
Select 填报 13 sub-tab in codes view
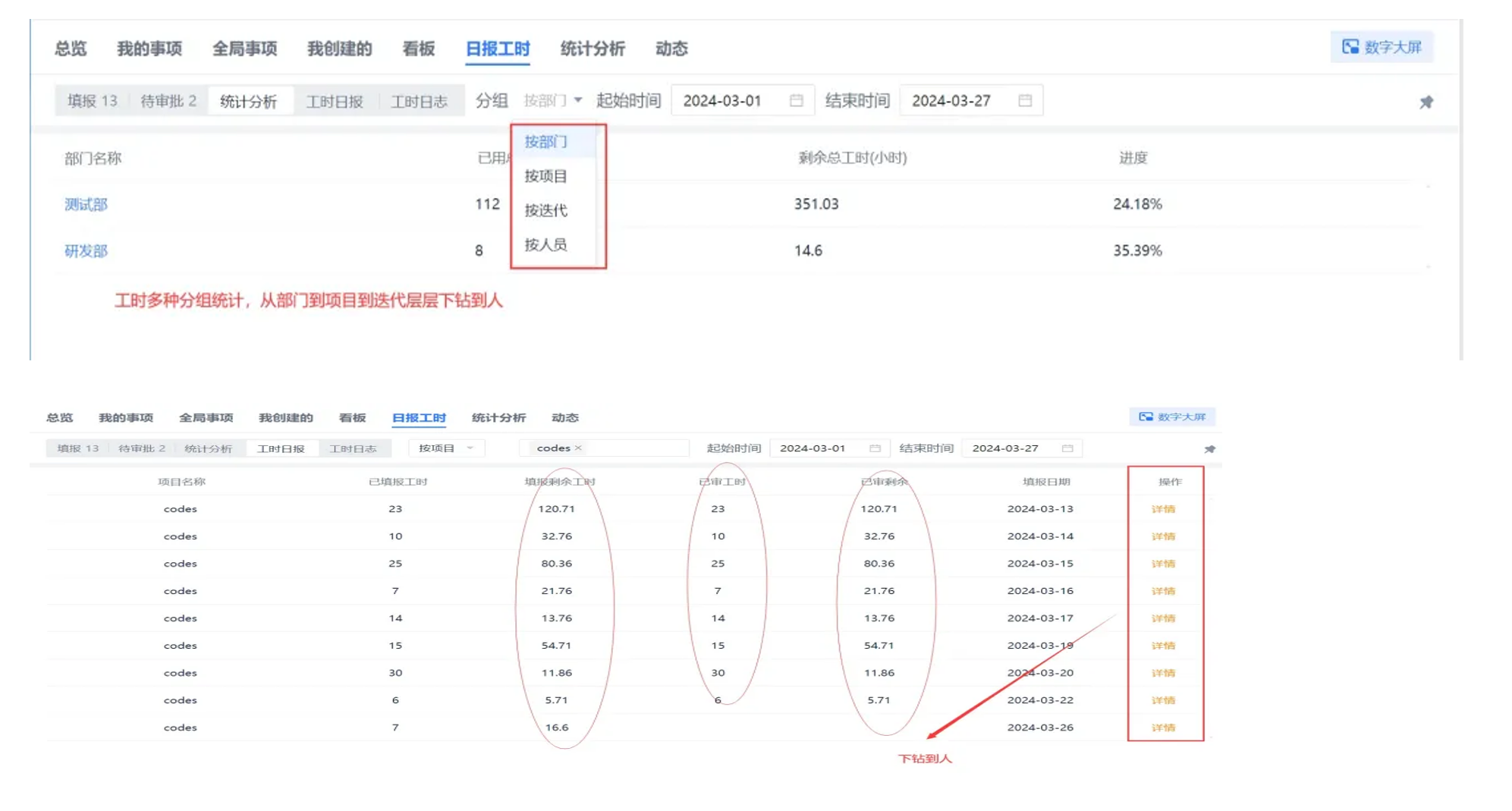[78, 448]
